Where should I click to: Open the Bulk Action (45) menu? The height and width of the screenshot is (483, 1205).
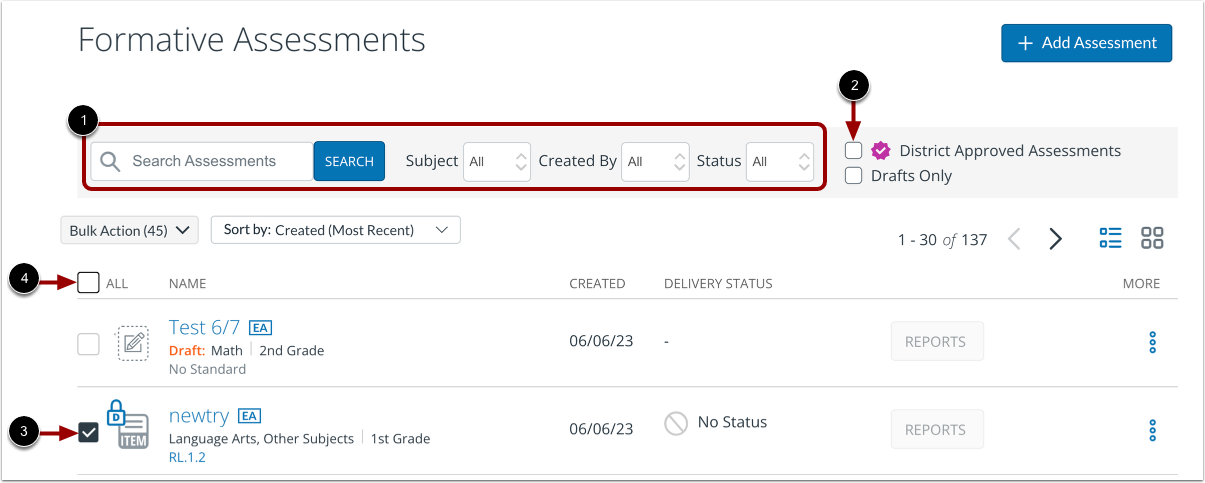(x=130, y=230)
